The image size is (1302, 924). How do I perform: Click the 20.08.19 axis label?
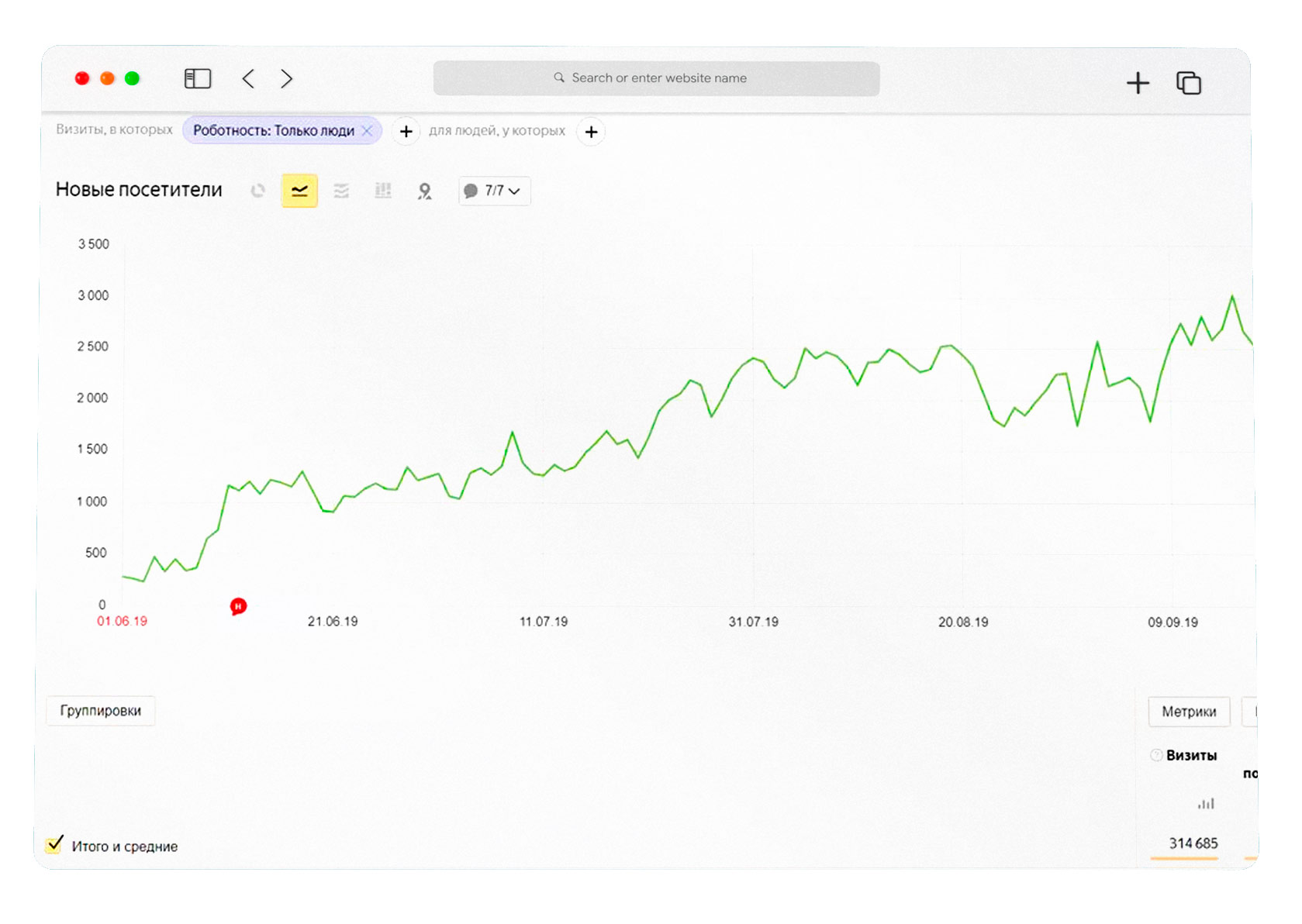pyautogui.click(x=963, y=622)
